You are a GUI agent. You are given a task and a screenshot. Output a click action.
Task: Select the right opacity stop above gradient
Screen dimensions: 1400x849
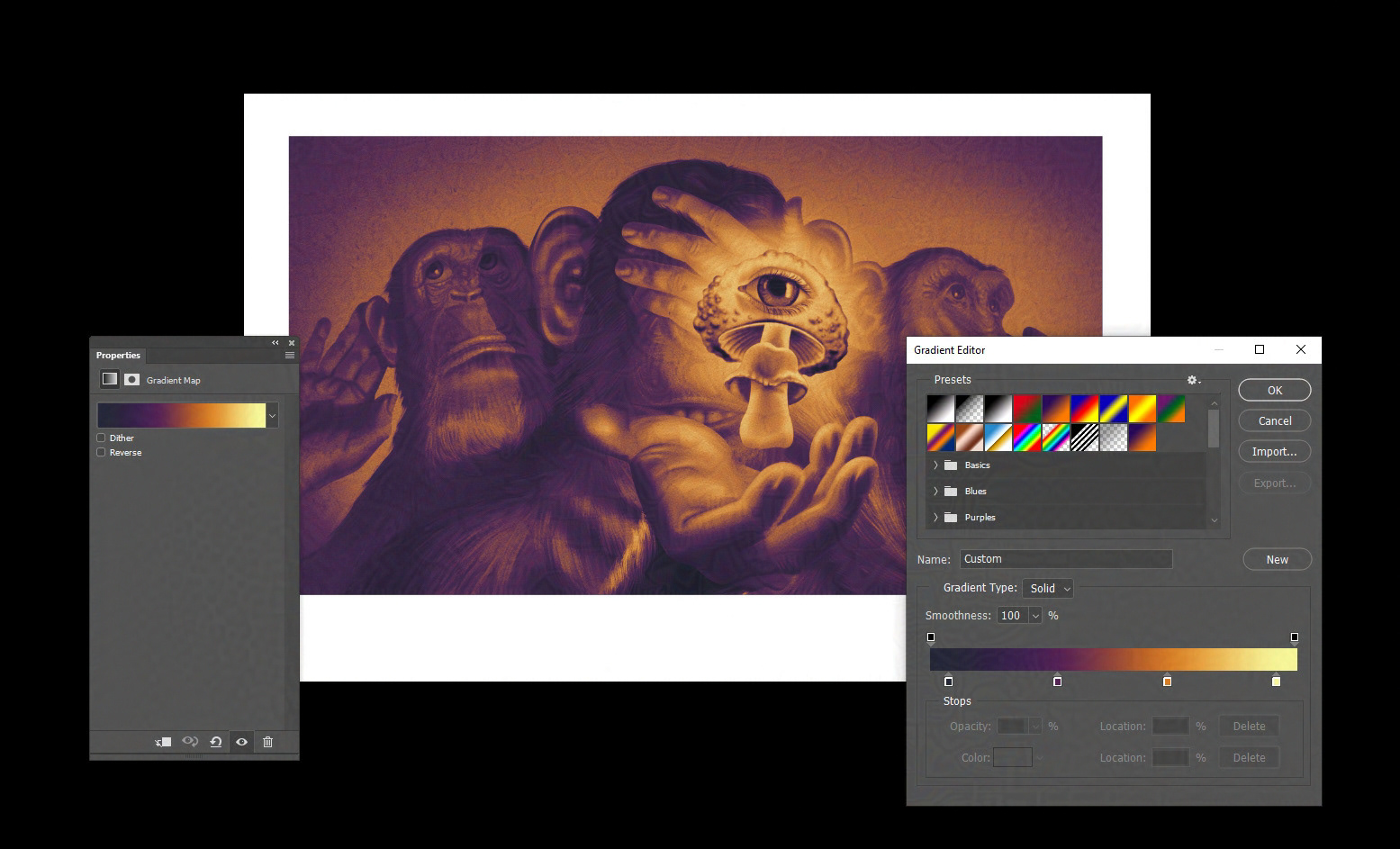pos(1295,638)
